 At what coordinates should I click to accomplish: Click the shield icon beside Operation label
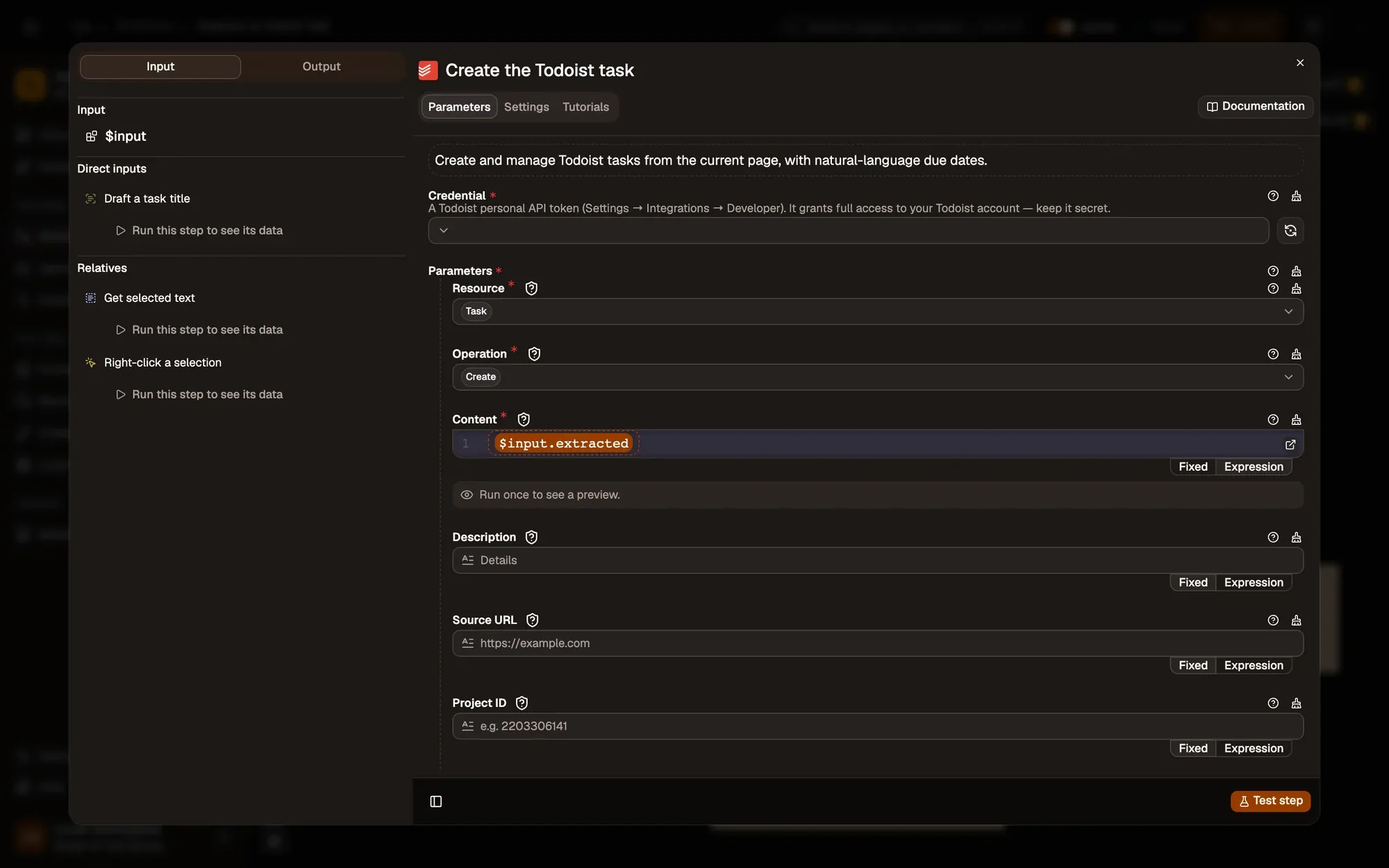pyautogui.click(x=534, y=354)
